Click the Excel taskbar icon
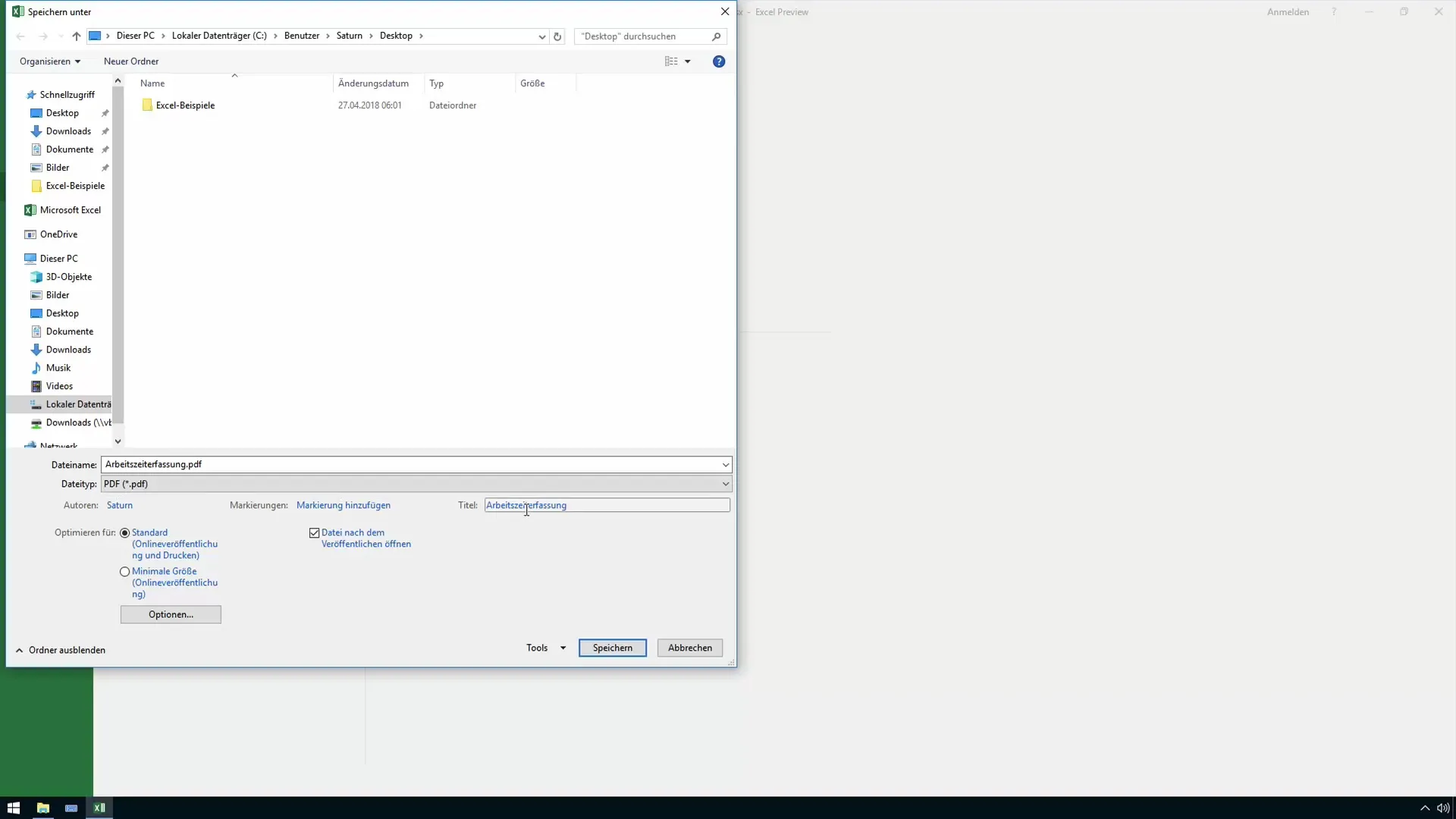Viewport: 1456px width, 819px height. tap(99, 808)
